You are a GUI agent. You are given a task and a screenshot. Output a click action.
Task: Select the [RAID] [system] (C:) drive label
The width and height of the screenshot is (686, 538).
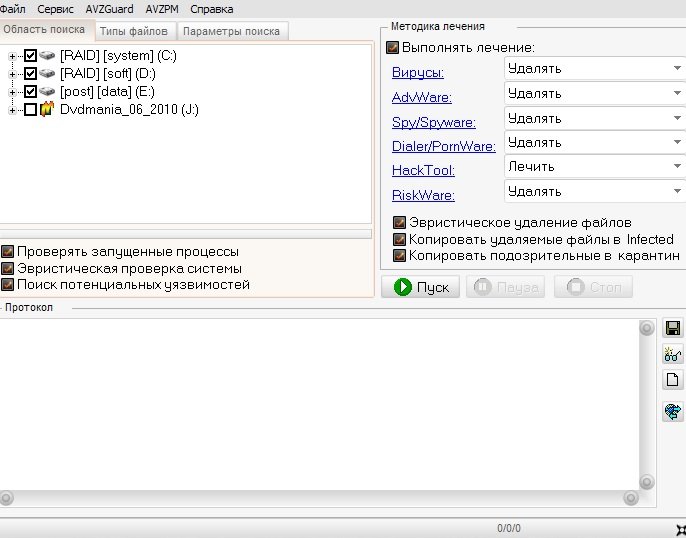point(118,56)
